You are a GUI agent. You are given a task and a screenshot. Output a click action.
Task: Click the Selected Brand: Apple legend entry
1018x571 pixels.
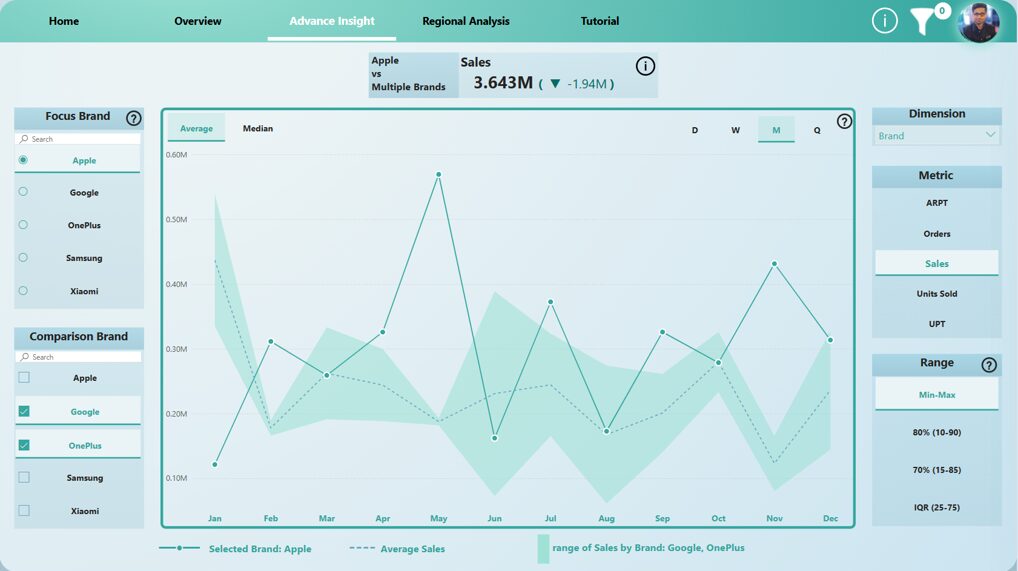point(235,549)
